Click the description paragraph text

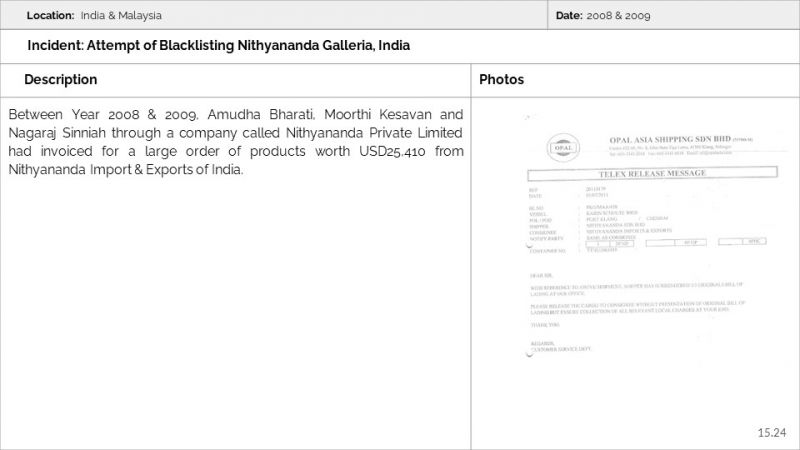click(235, 142)
